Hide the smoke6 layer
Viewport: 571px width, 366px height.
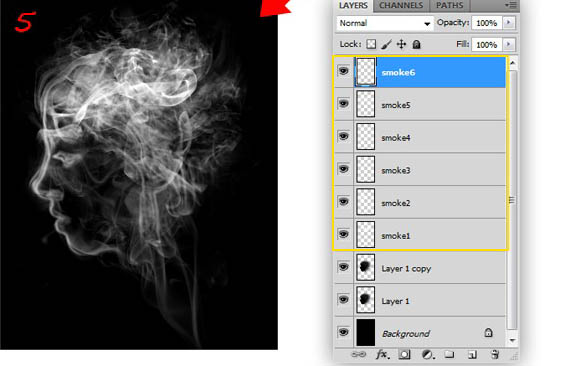coord(343,71)
